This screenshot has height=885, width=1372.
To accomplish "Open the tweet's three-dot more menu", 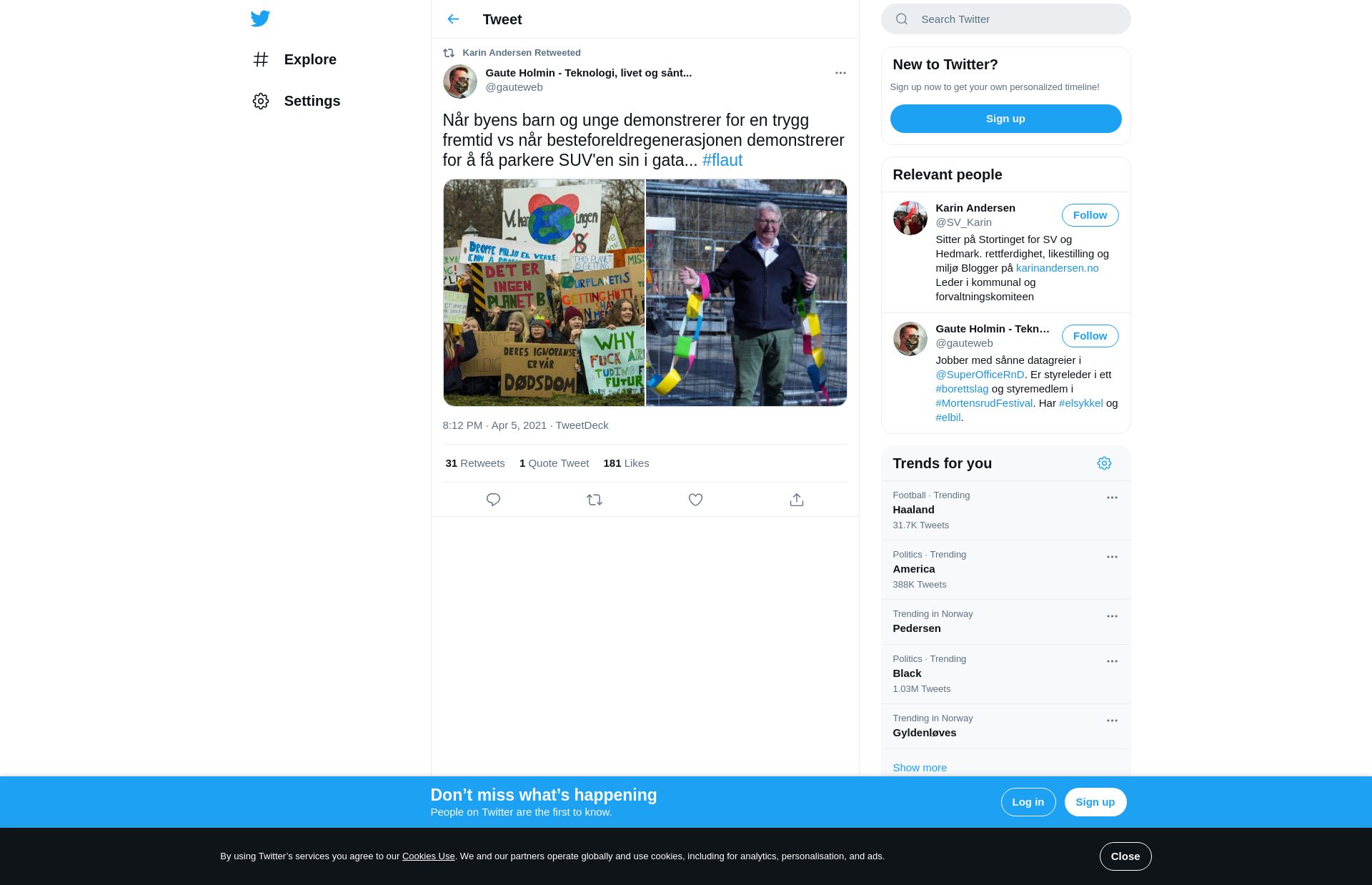I will tap(840, 73).
